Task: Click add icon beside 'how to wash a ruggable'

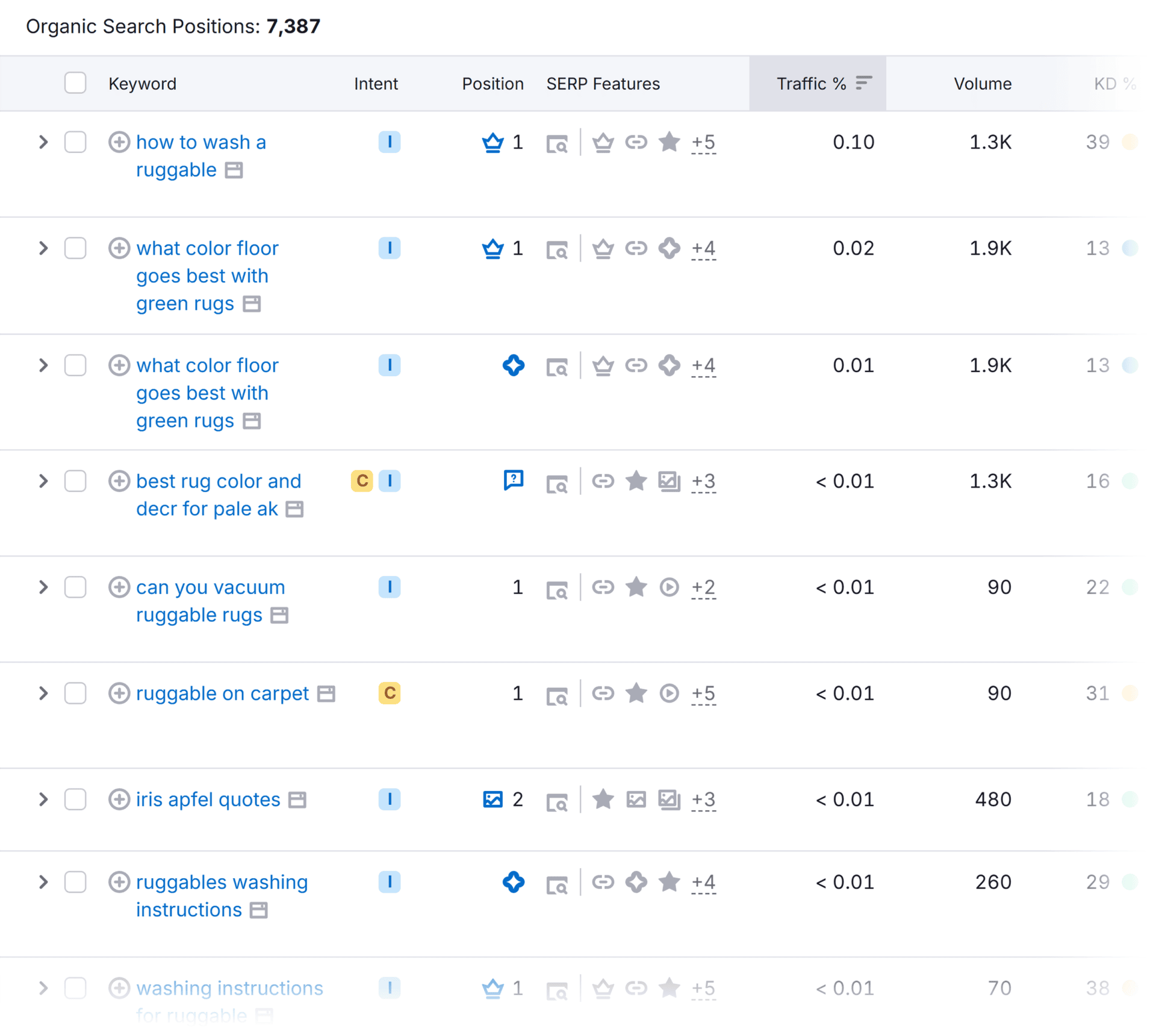Action: tap(119, 142)
